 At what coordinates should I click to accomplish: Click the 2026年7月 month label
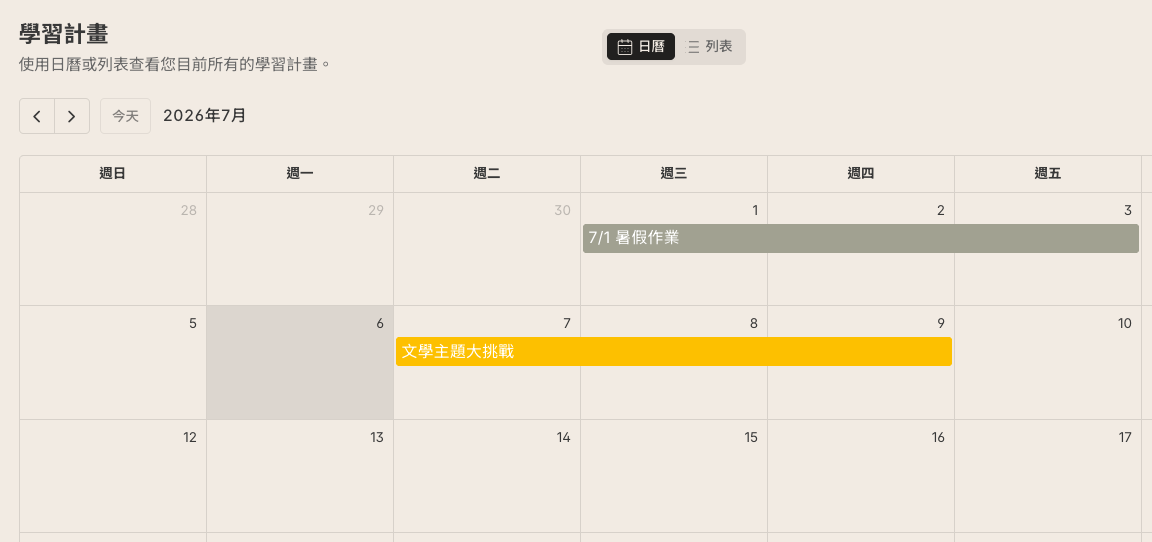click(205, 116)
